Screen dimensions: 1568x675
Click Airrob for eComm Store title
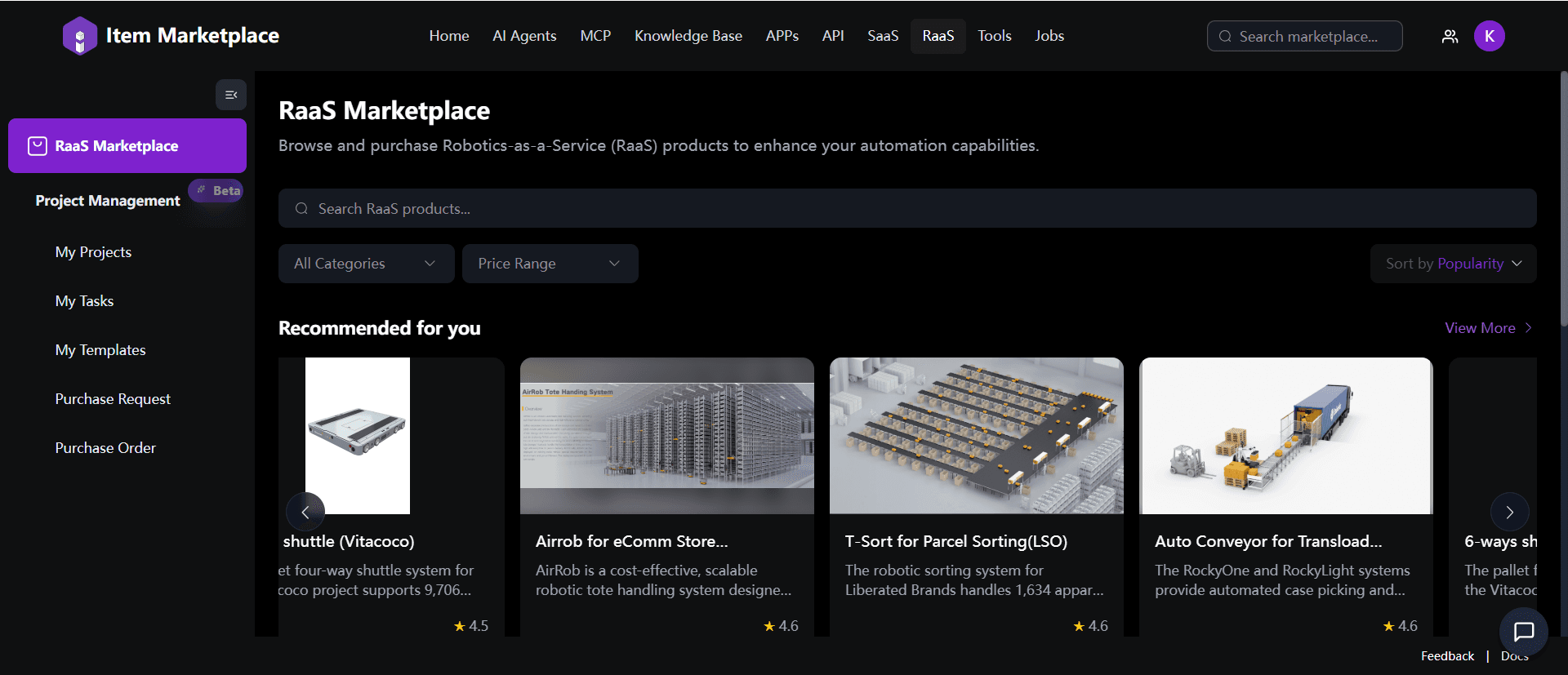click(632, 541)
